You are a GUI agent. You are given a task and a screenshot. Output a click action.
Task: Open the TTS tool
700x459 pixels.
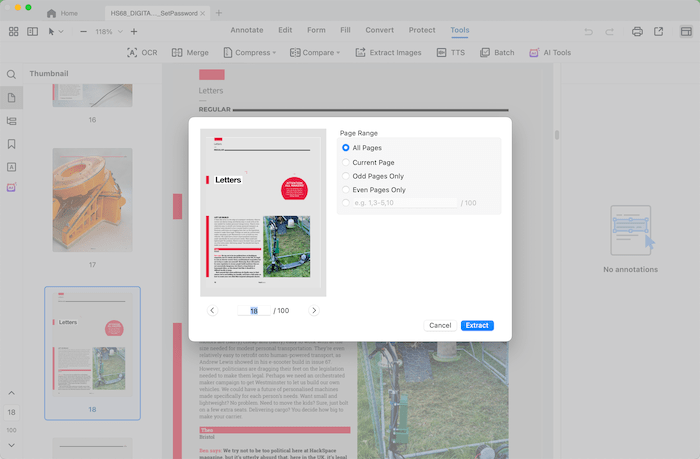coord(451,52)
